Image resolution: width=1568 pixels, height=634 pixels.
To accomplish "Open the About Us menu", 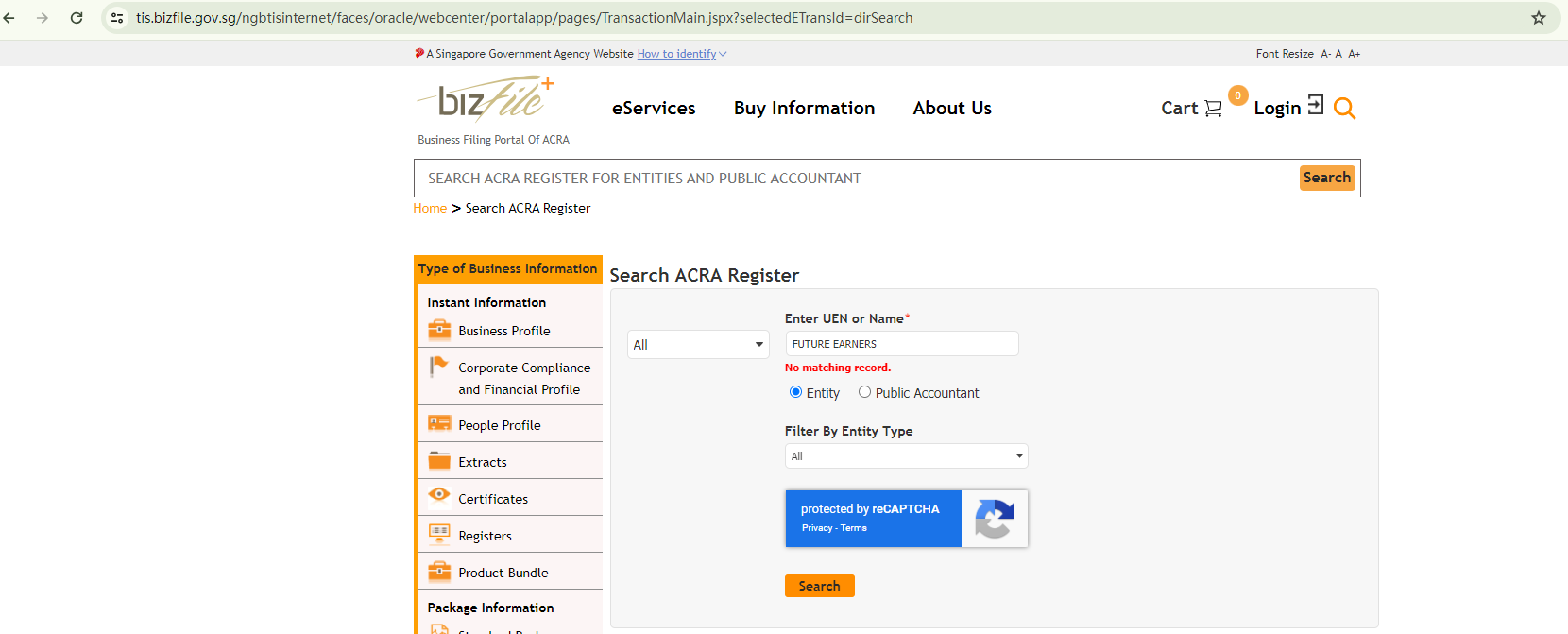I will coord(952,108).
